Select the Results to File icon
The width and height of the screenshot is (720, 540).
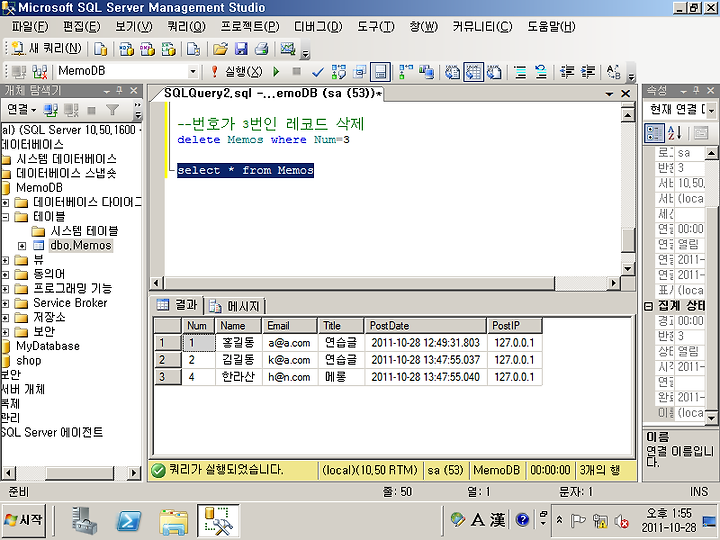494,72
